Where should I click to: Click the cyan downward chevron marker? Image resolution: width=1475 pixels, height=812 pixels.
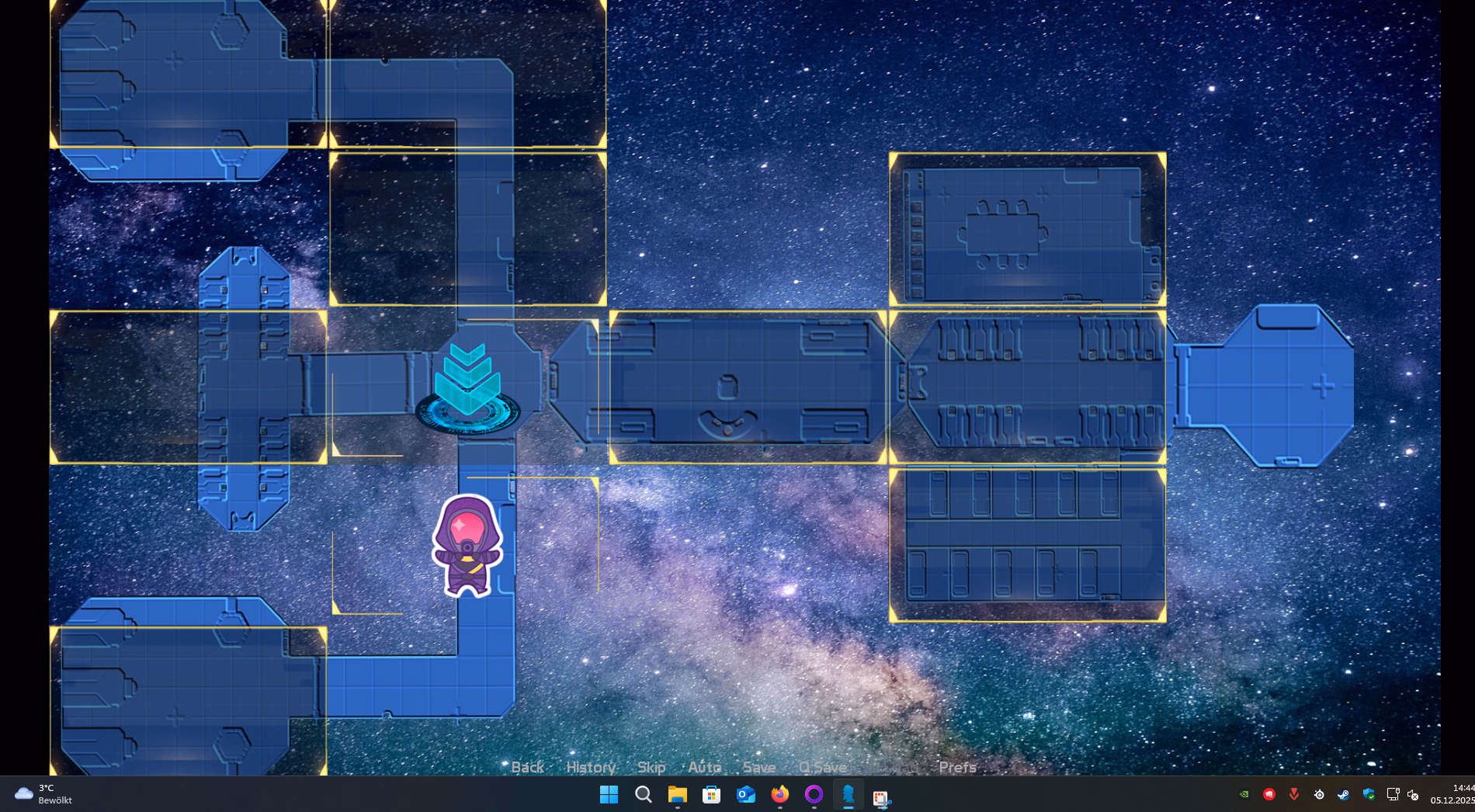[467, 380]
